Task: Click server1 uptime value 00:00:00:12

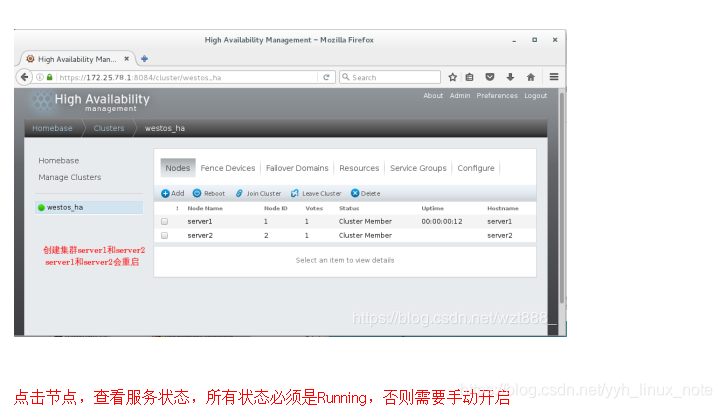Action: pyautogui.click(x=442, y=221)
